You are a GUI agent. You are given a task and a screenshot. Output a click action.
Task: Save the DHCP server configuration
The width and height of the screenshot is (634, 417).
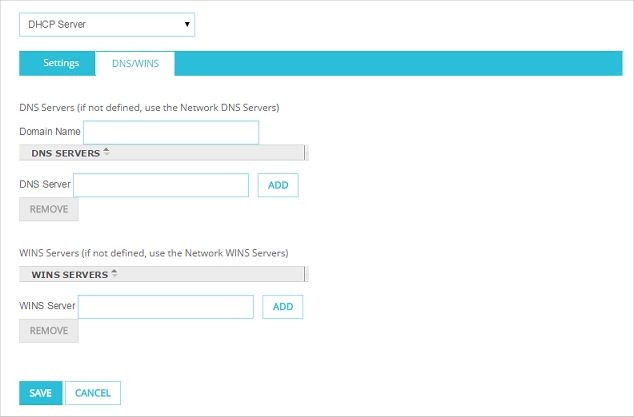tap(40, 393)
